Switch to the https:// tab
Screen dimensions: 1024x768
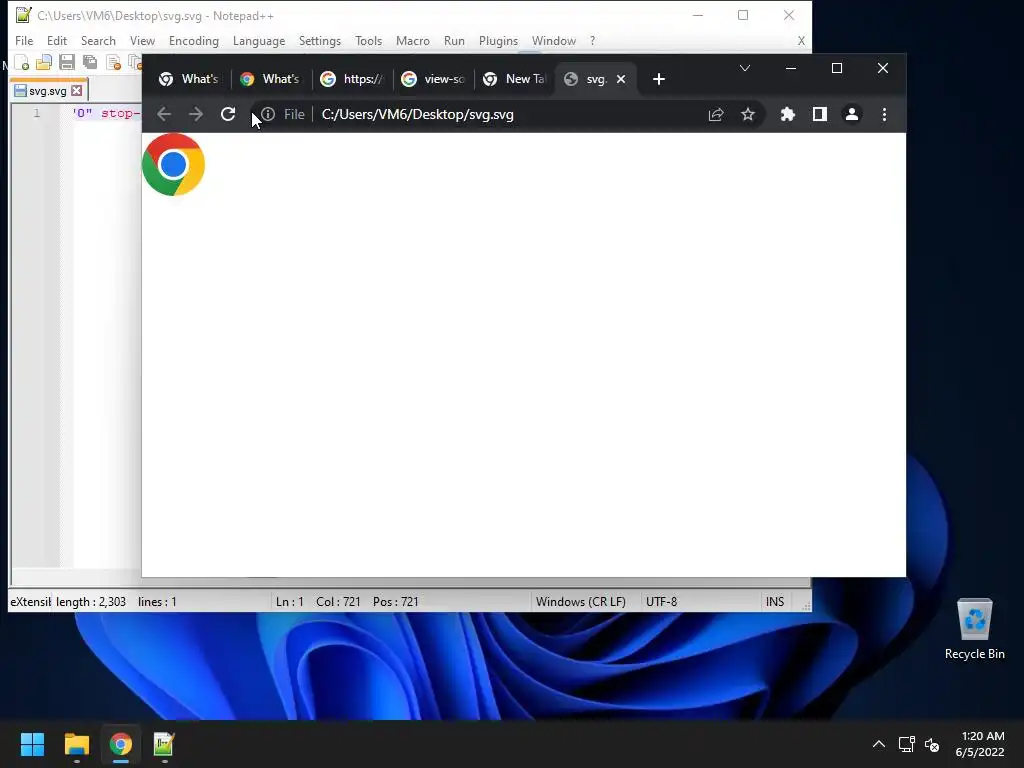click(x=352, y=79)
